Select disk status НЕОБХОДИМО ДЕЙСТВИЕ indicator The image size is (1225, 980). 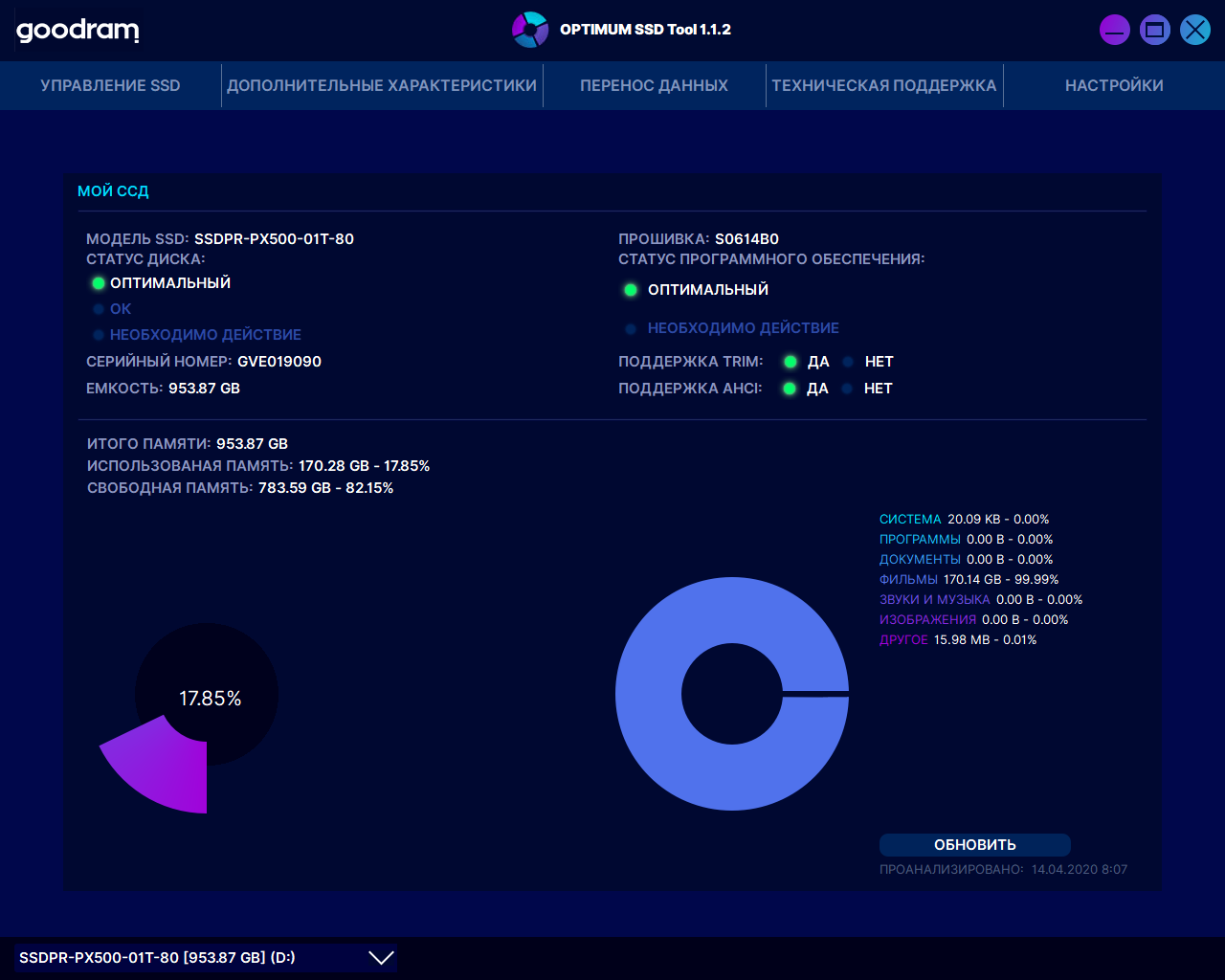click(x=98, y=335)
